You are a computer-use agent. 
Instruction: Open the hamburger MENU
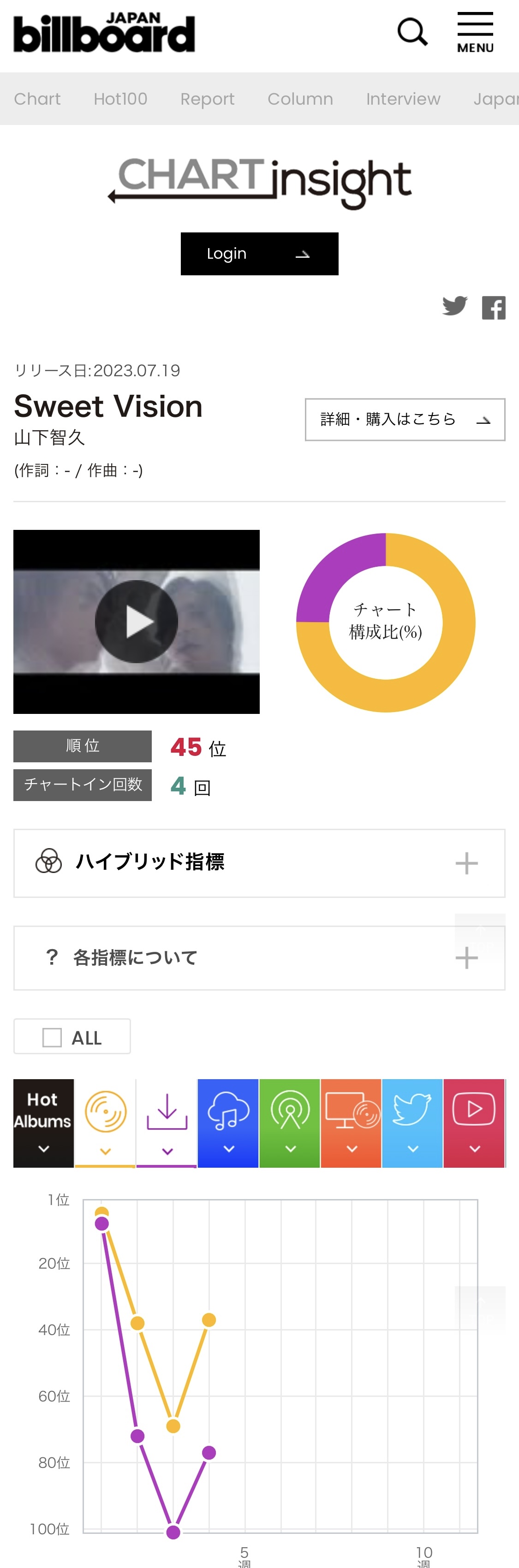pos(475,32)
